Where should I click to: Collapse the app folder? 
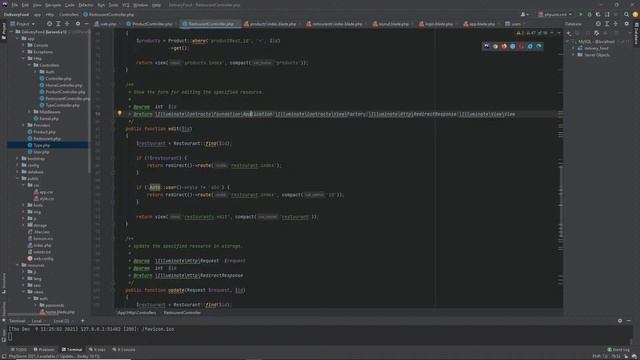18,38
